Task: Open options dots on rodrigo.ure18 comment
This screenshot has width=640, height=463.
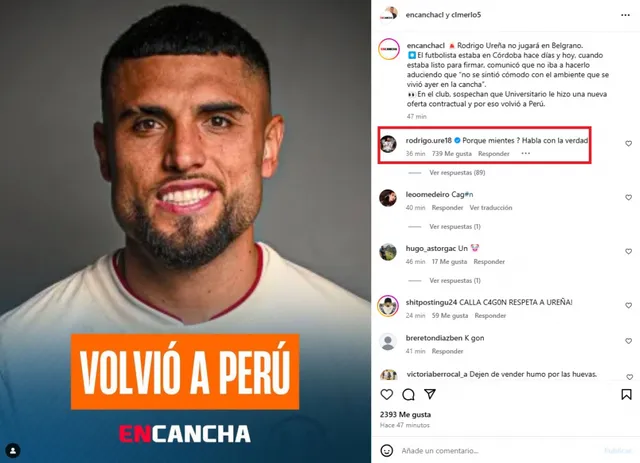Action: pyautogui.click(x=526, y=154)
